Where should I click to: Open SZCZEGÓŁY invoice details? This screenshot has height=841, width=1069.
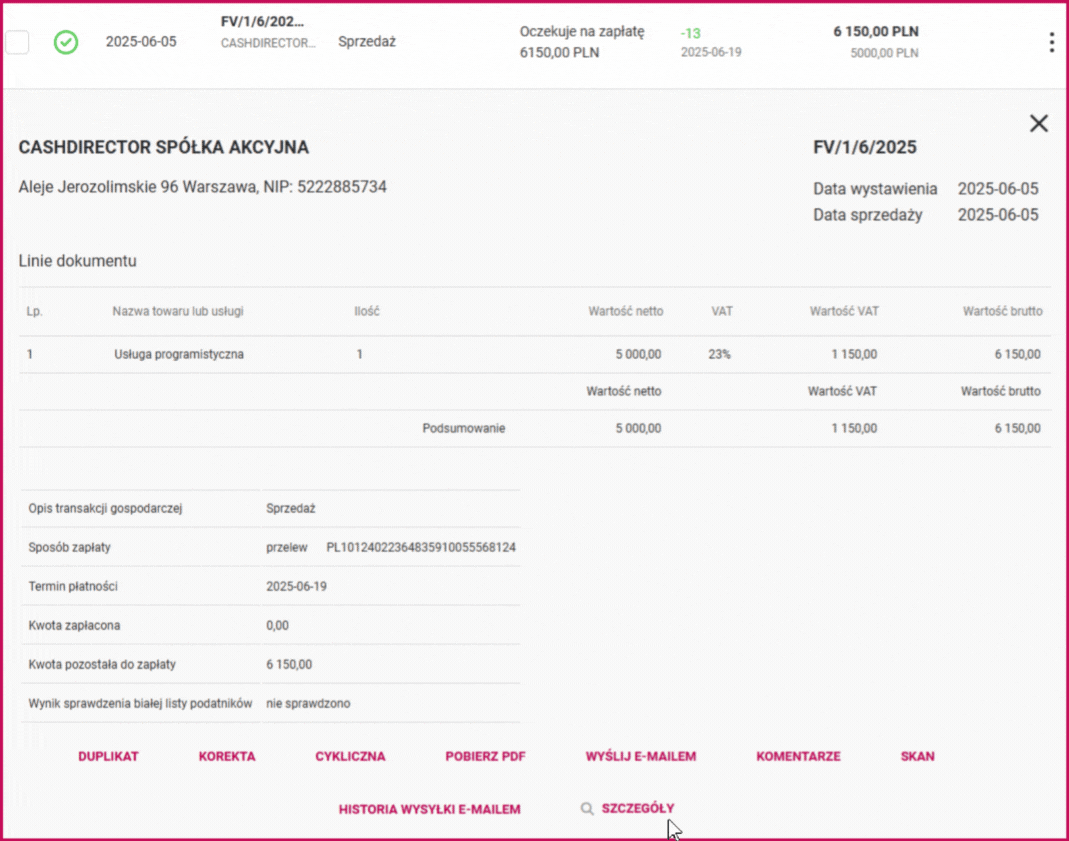tap(637, 808)
